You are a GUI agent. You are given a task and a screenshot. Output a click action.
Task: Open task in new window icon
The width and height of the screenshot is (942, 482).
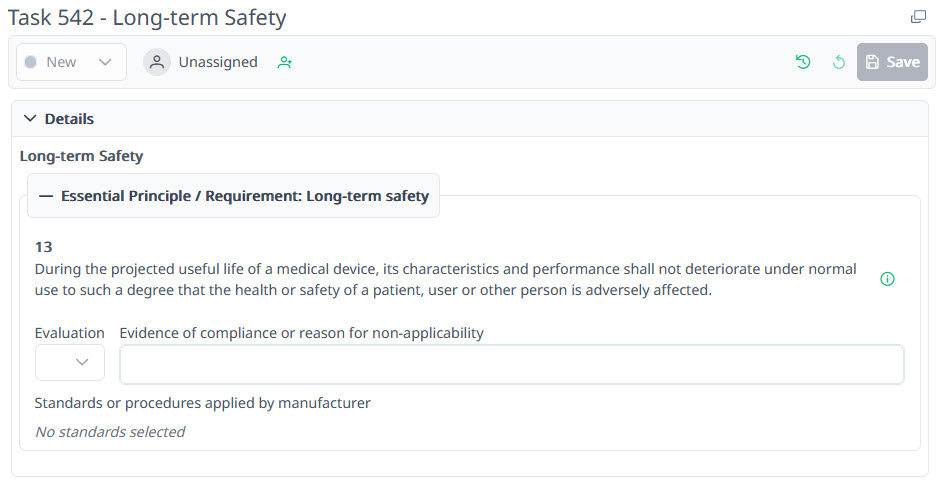click(918, 17)
